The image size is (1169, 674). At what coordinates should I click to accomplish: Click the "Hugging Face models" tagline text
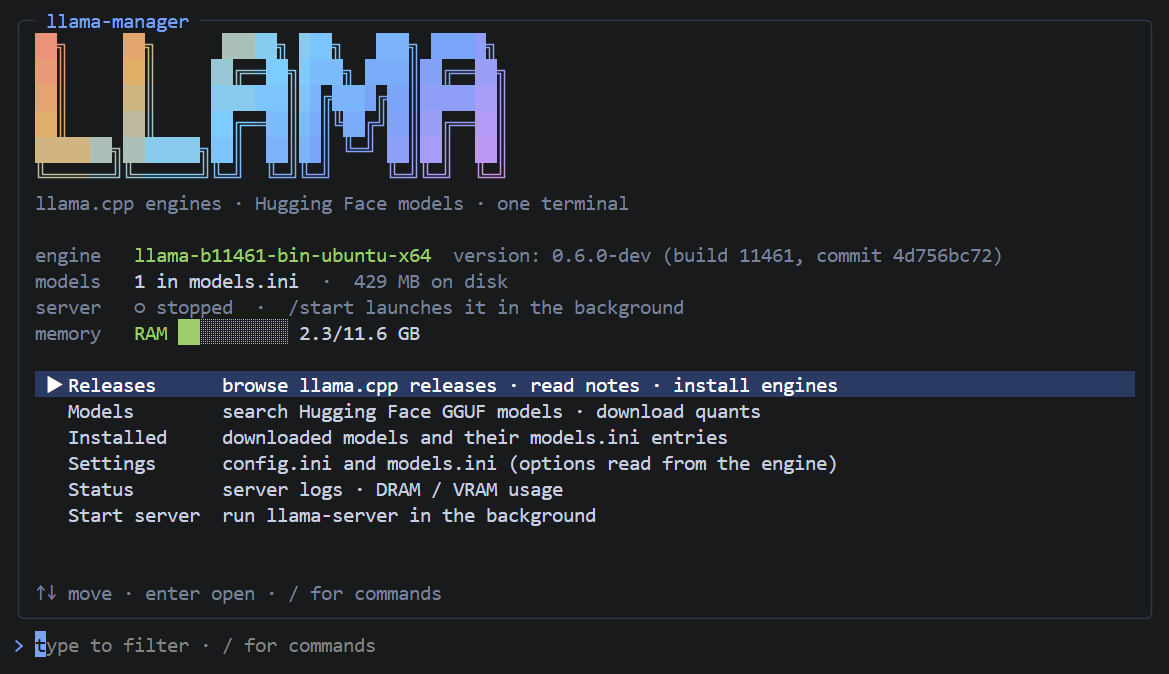point(359,204)
